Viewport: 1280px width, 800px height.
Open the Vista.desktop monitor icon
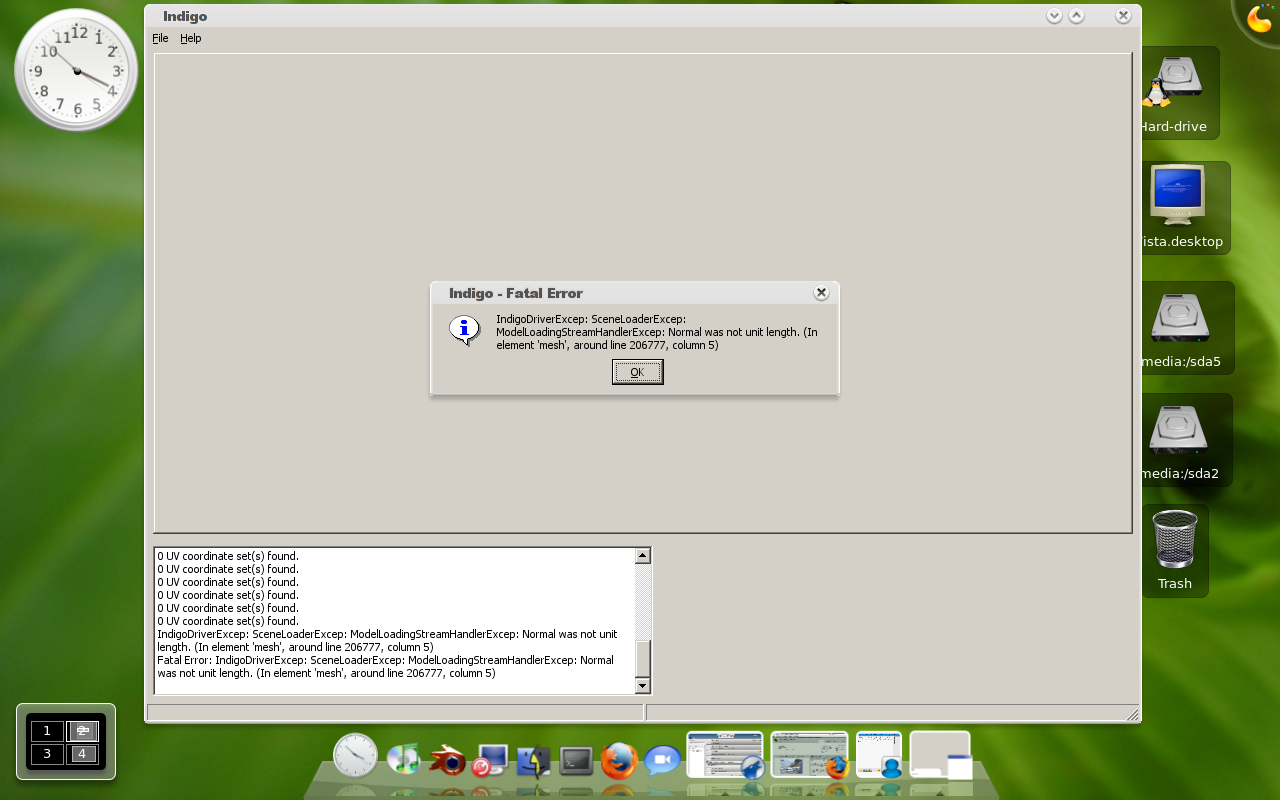pyautogui.click(x=1177, y=195)
